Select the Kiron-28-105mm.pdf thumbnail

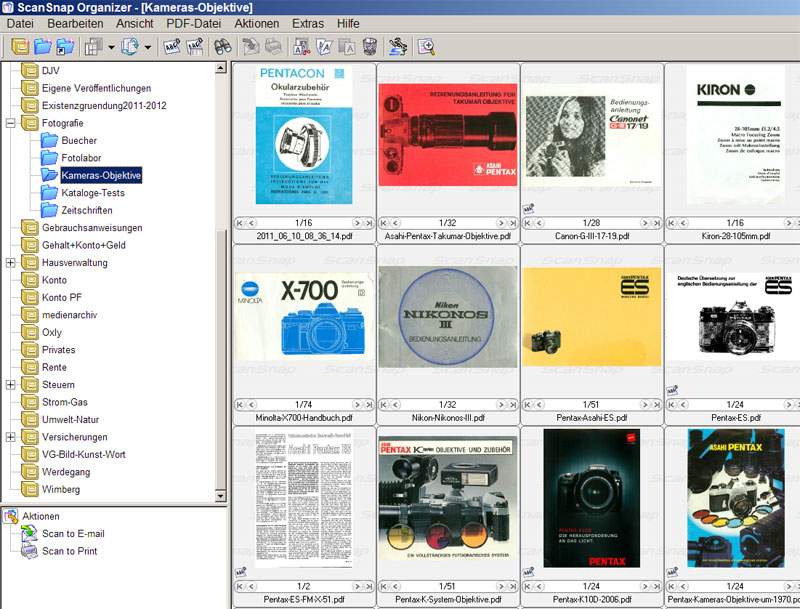click(735, 135)
